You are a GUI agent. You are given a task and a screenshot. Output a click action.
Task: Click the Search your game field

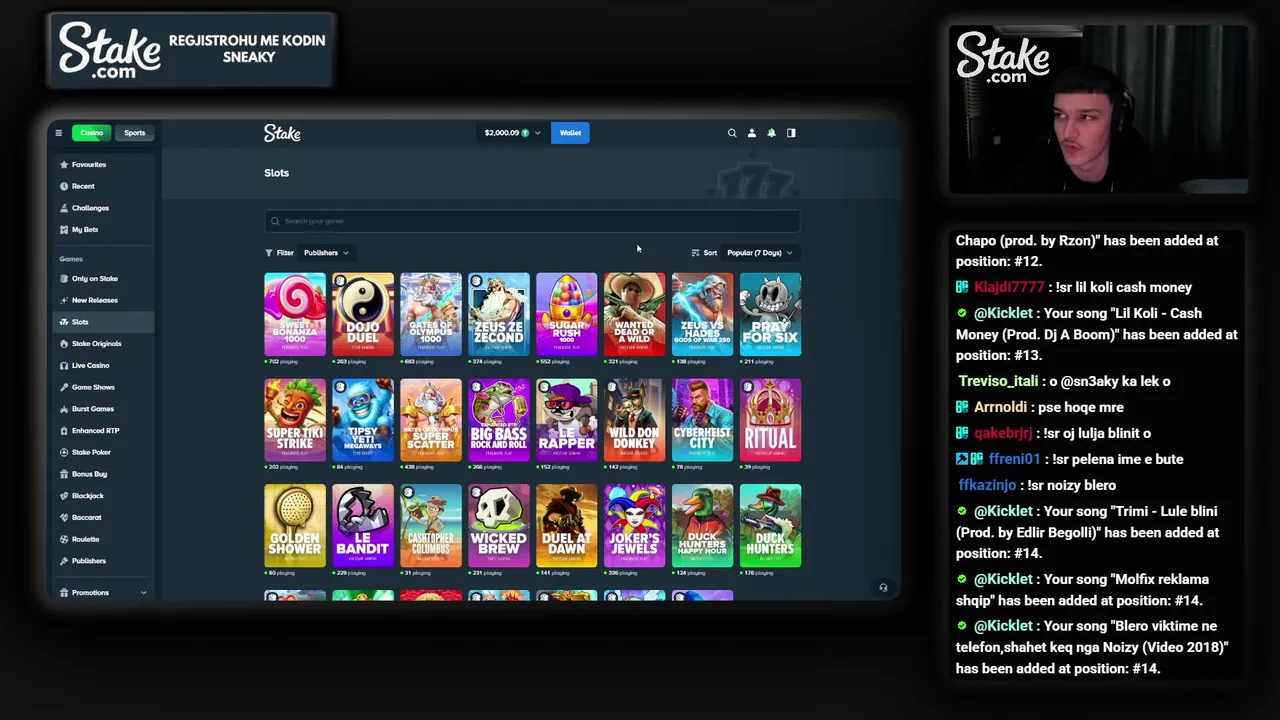532,221
